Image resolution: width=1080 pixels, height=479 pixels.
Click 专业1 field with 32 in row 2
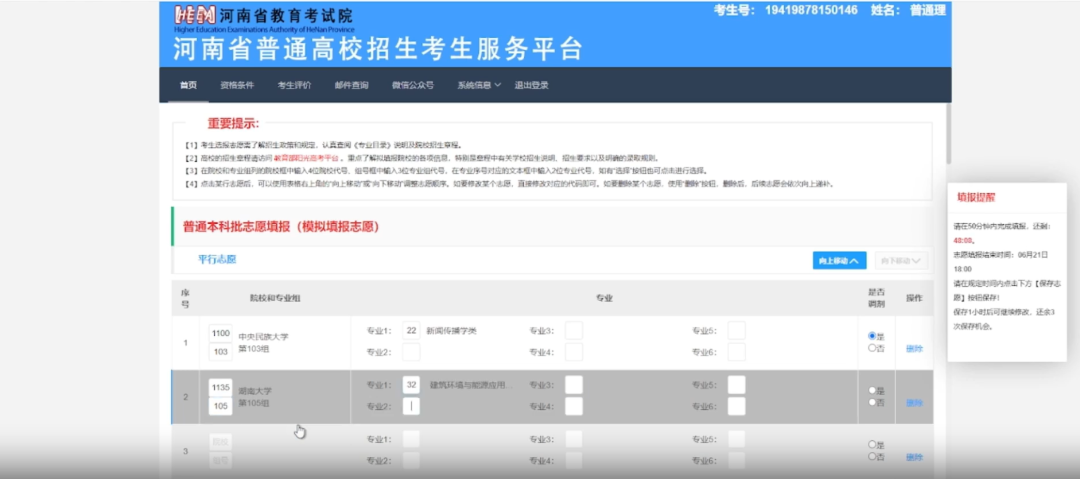pyautogui.click(x=411, y=385)
